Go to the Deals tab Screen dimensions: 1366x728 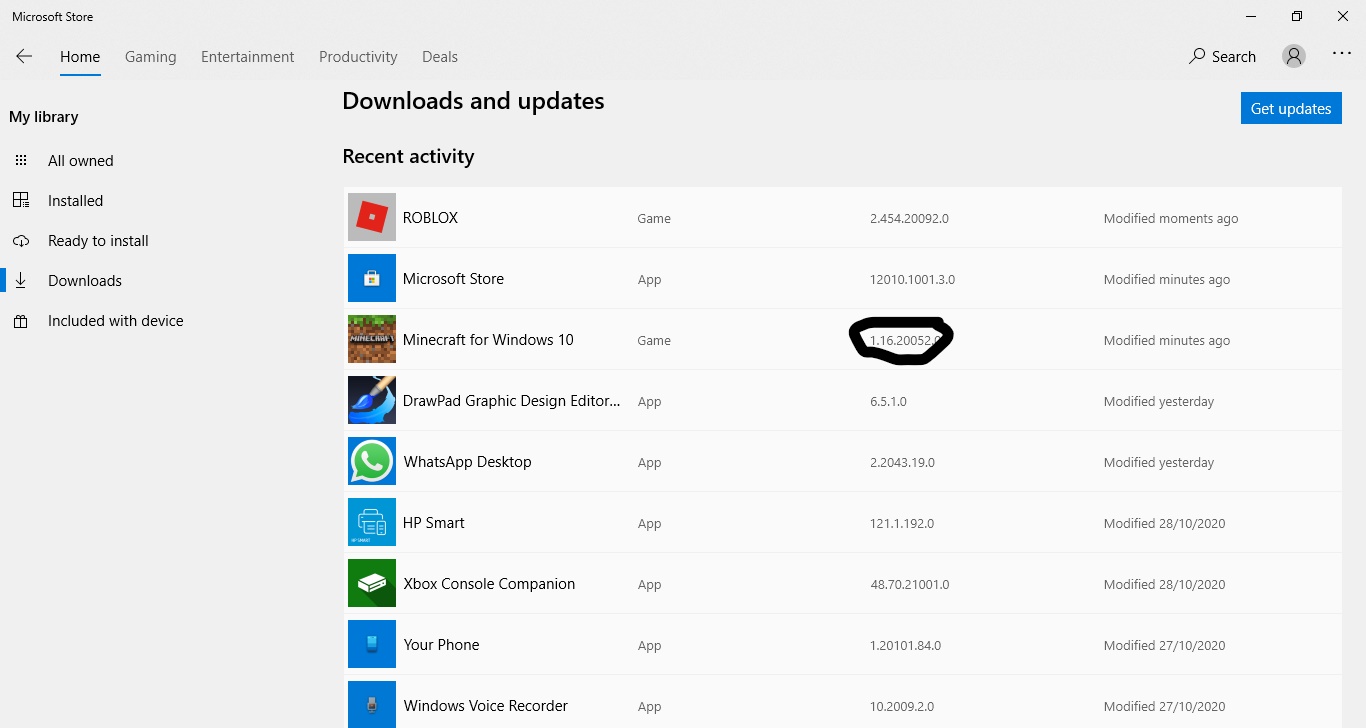pyautogui.click(x=440, y=57)
